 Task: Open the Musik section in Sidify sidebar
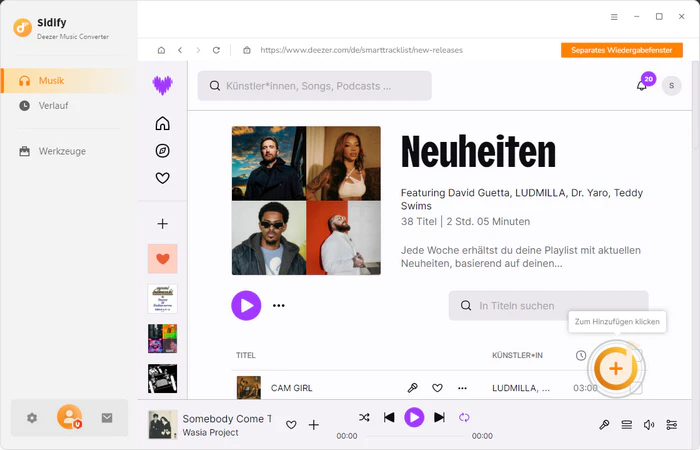click(68, 81)
